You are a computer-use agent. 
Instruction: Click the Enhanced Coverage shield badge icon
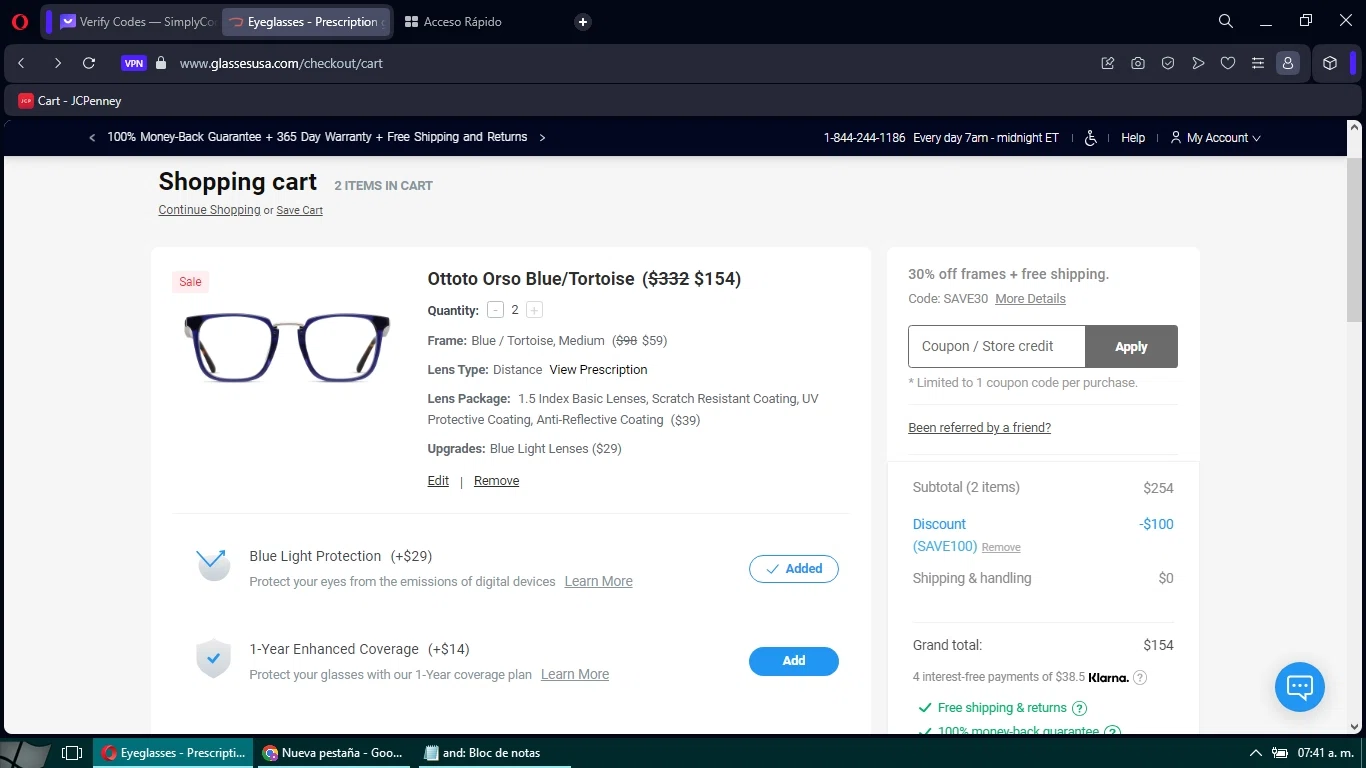(213, 658)
